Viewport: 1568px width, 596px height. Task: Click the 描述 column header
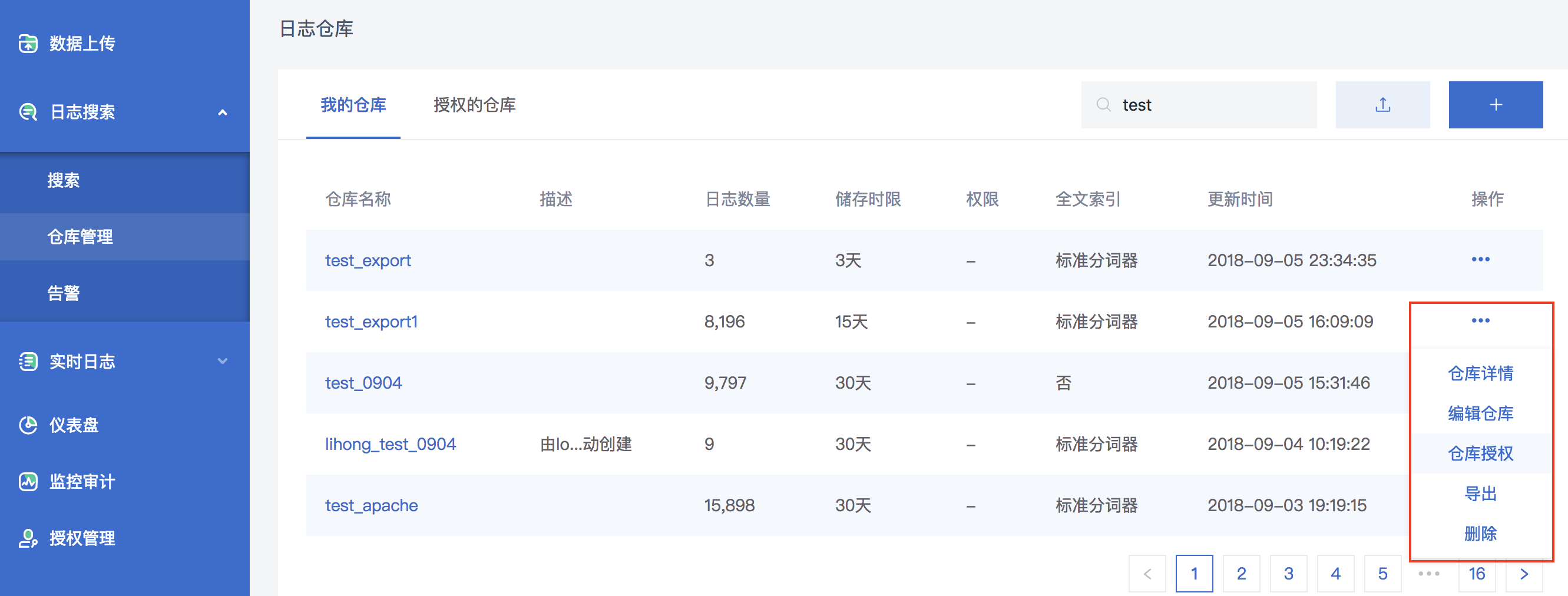(555, 199)
